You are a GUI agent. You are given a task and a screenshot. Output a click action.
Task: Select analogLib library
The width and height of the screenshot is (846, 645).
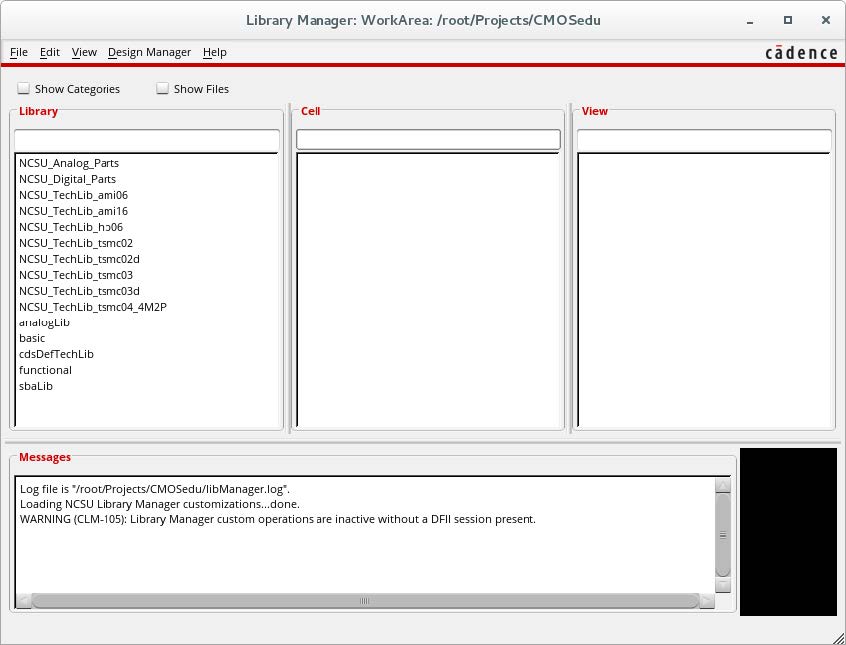(44, 322)
